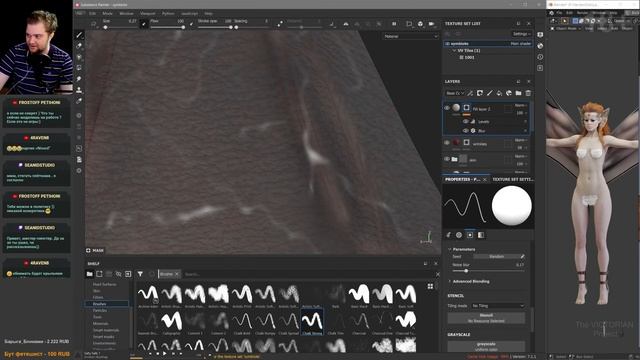The height and width of the screenshot is (360, 640).
Task: Add a fill layer using bucket icon
Action: point(499,93)
